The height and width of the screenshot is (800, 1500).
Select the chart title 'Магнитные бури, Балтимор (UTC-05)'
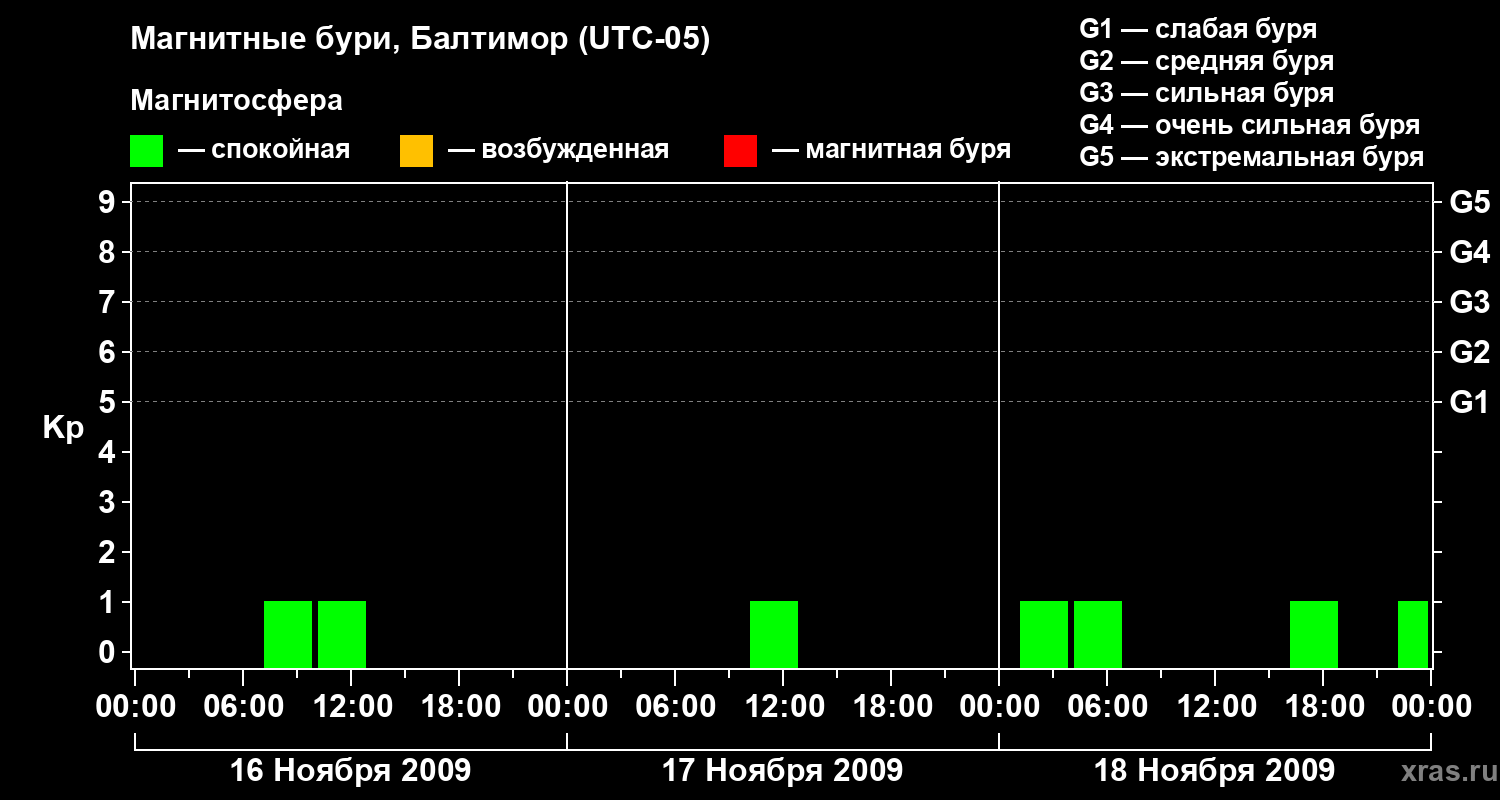point(420,41)
